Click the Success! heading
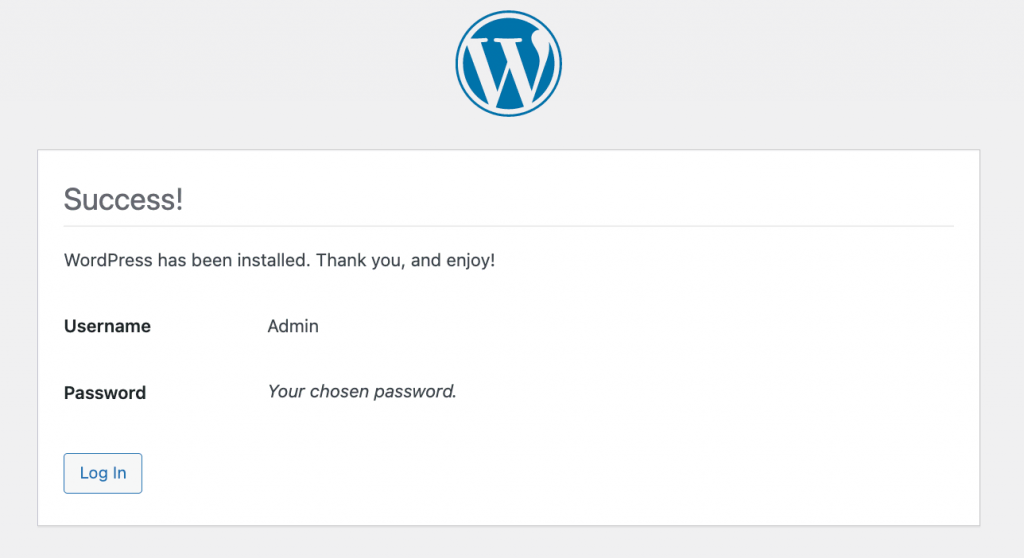This screenshot has width=1024, height=558. pos(123,199)
